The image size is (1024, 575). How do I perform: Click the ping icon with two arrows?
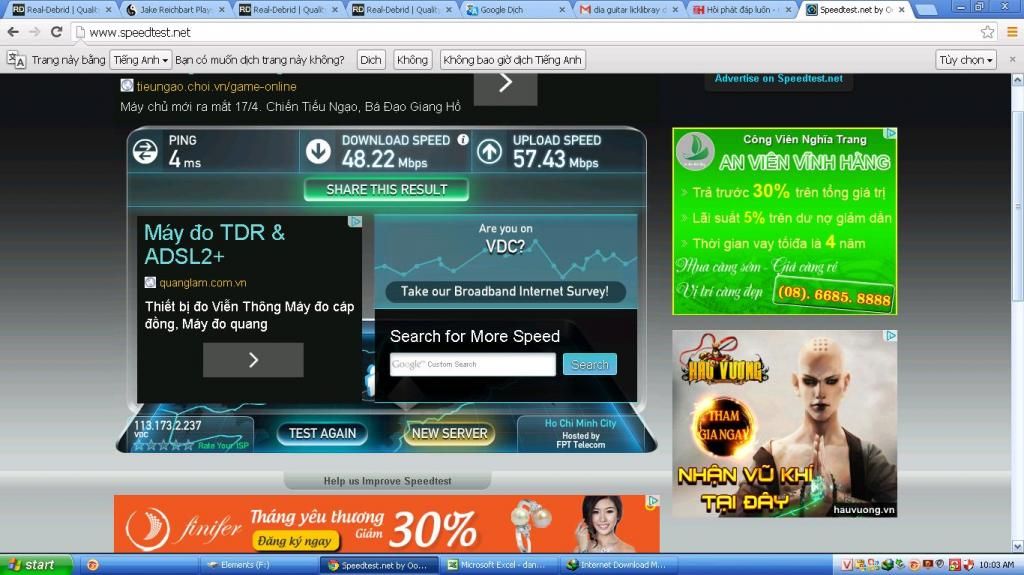click(x=145, y=152)
